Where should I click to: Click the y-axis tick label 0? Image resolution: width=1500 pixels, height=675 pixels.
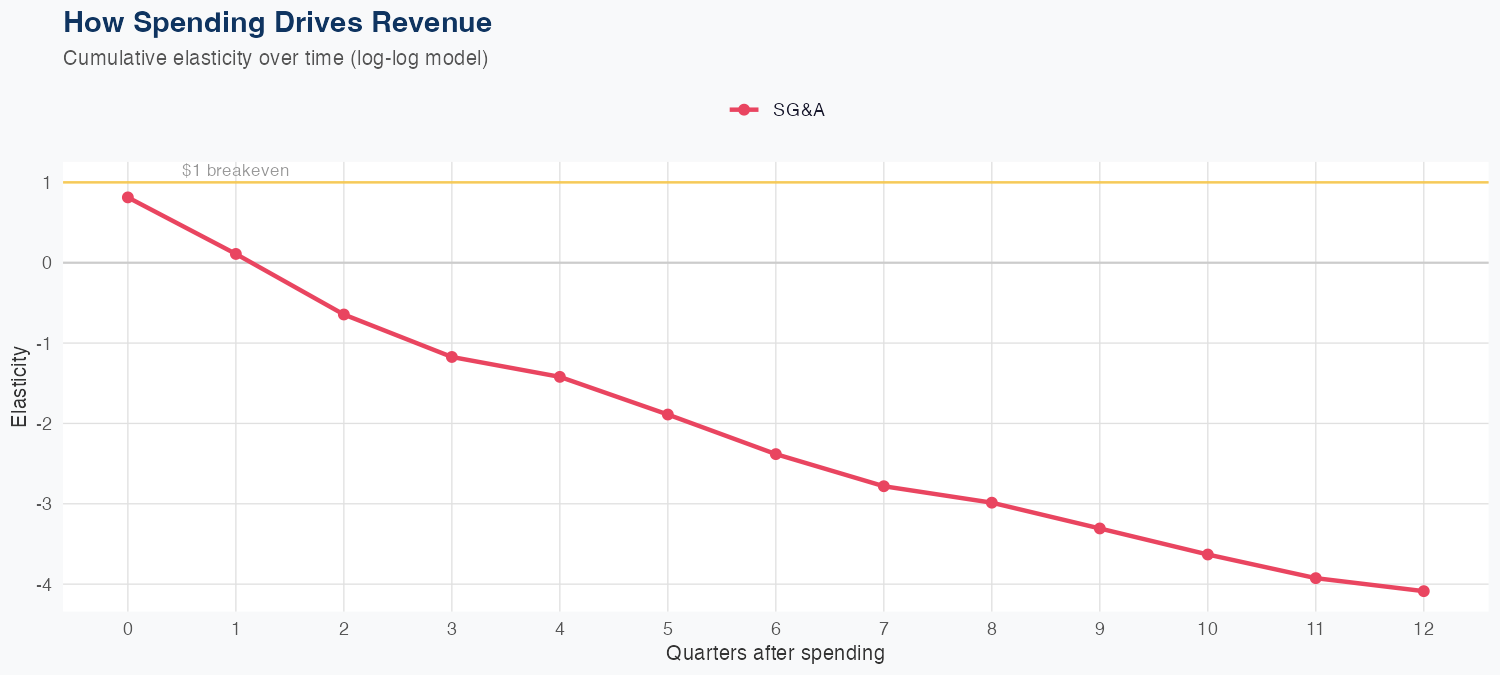(x=46, y=263)
